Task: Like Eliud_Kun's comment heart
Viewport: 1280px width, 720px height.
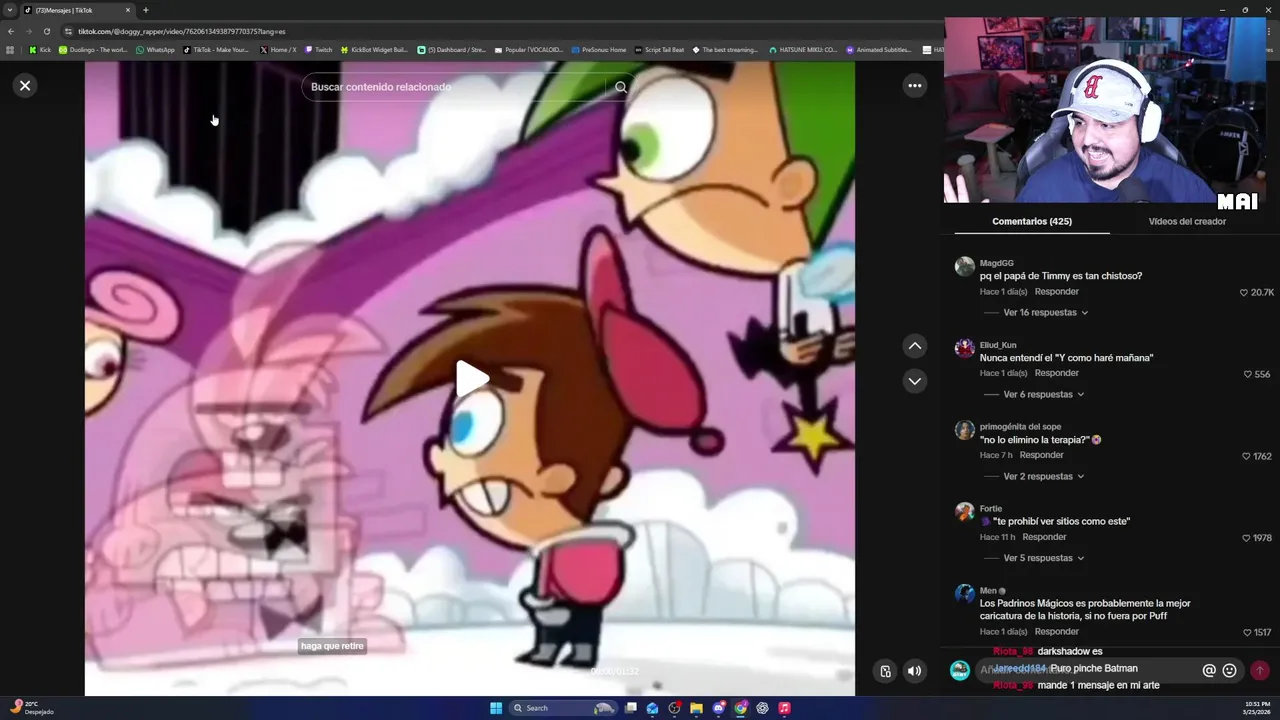Action: click(x=1247, y=374)
